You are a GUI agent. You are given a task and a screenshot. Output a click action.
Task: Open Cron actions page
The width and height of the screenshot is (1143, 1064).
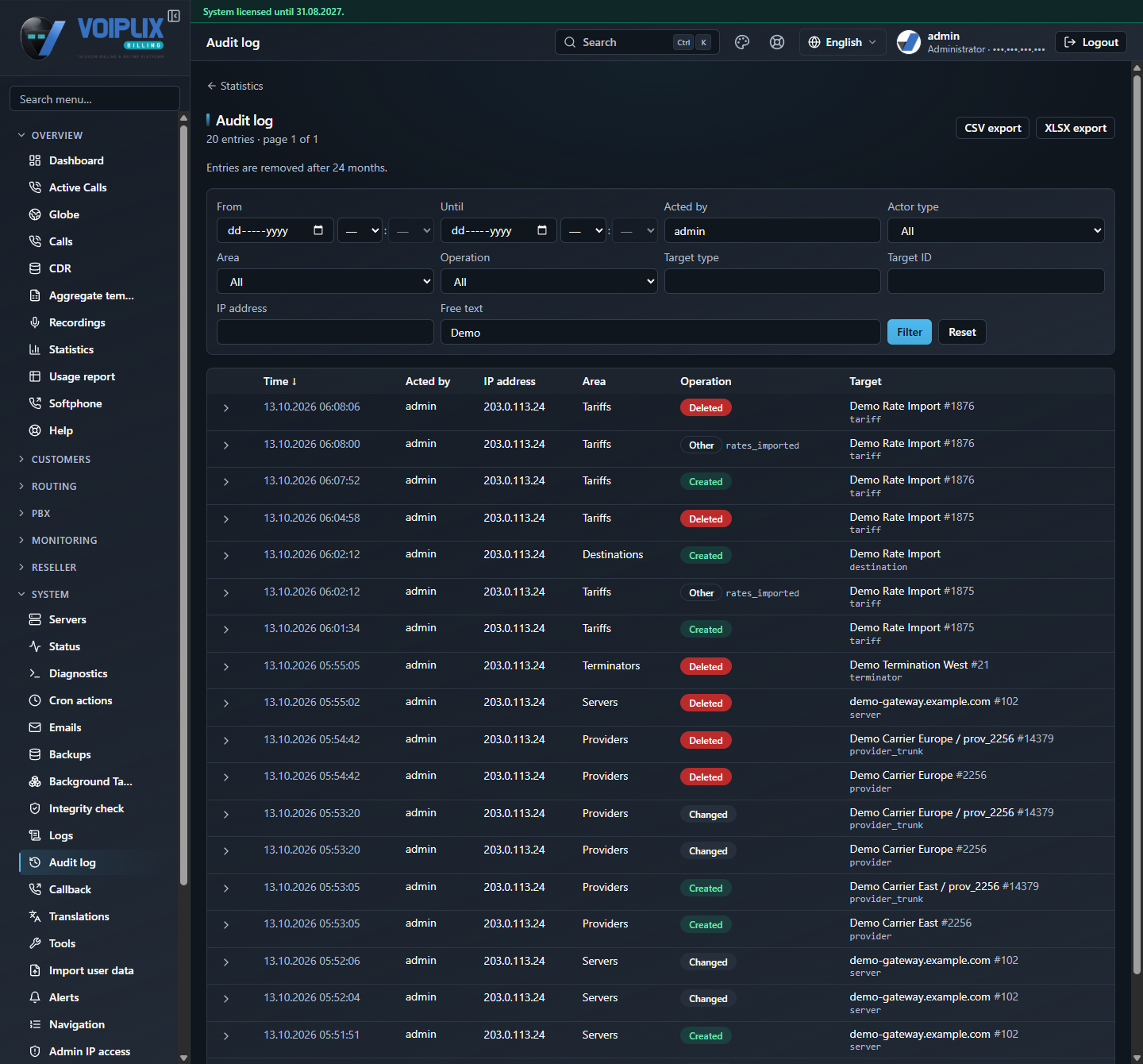point(80,700)
